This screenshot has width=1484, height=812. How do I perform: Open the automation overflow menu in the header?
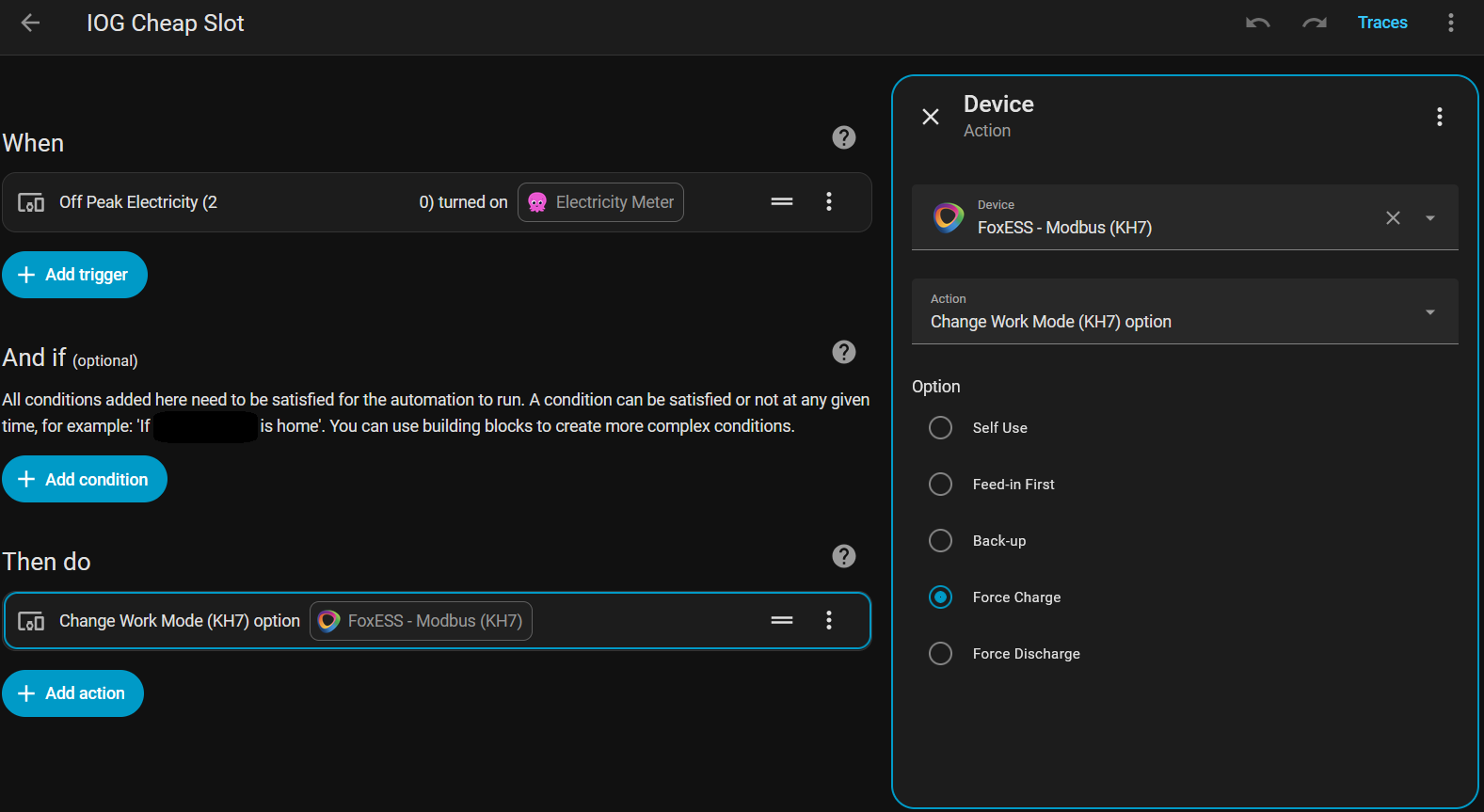click(x=1451, y=23)
